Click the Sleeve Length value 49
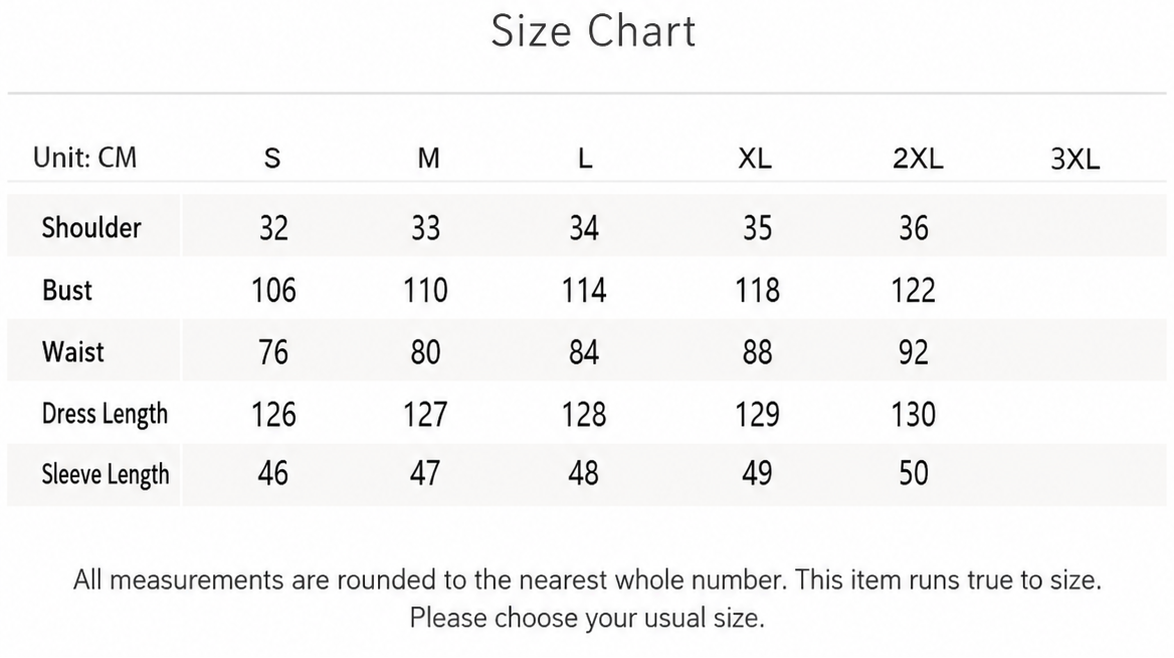This screenshot has width=1174, height=658. [x=757, y=473]
